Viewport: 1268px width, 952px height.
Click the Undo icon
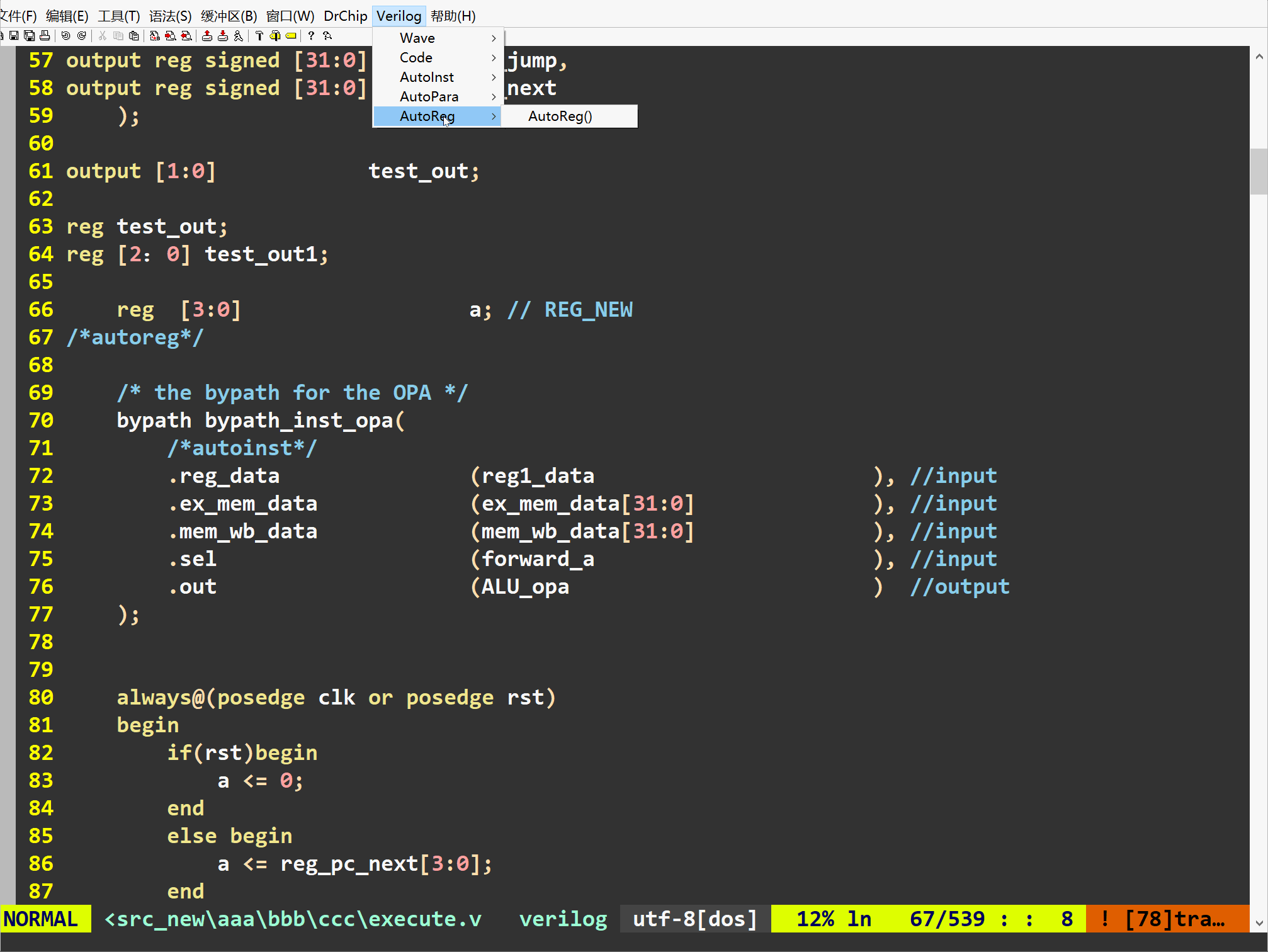coord(65,36)
